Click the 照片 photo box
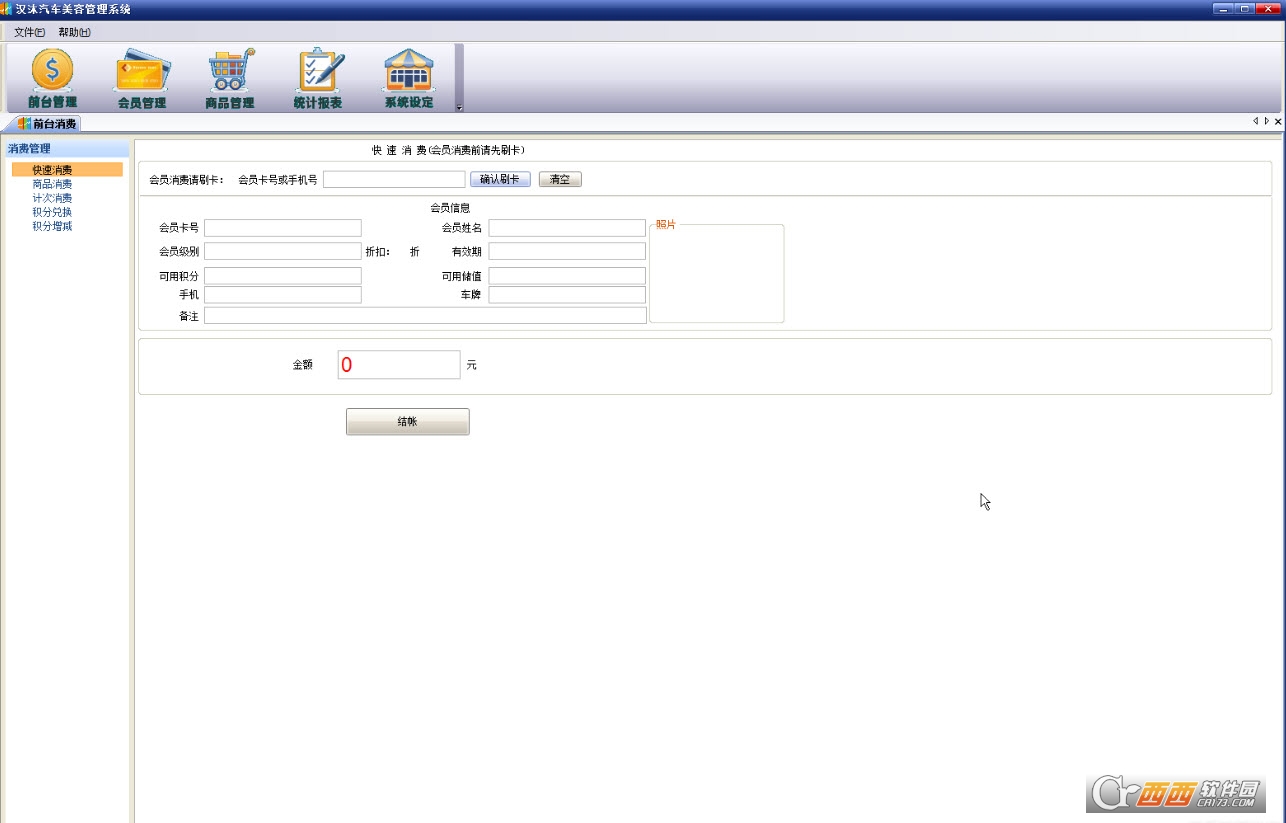The height and width of the screenshot is (823, 1286). pyautogui.click(x=717, y=274)
